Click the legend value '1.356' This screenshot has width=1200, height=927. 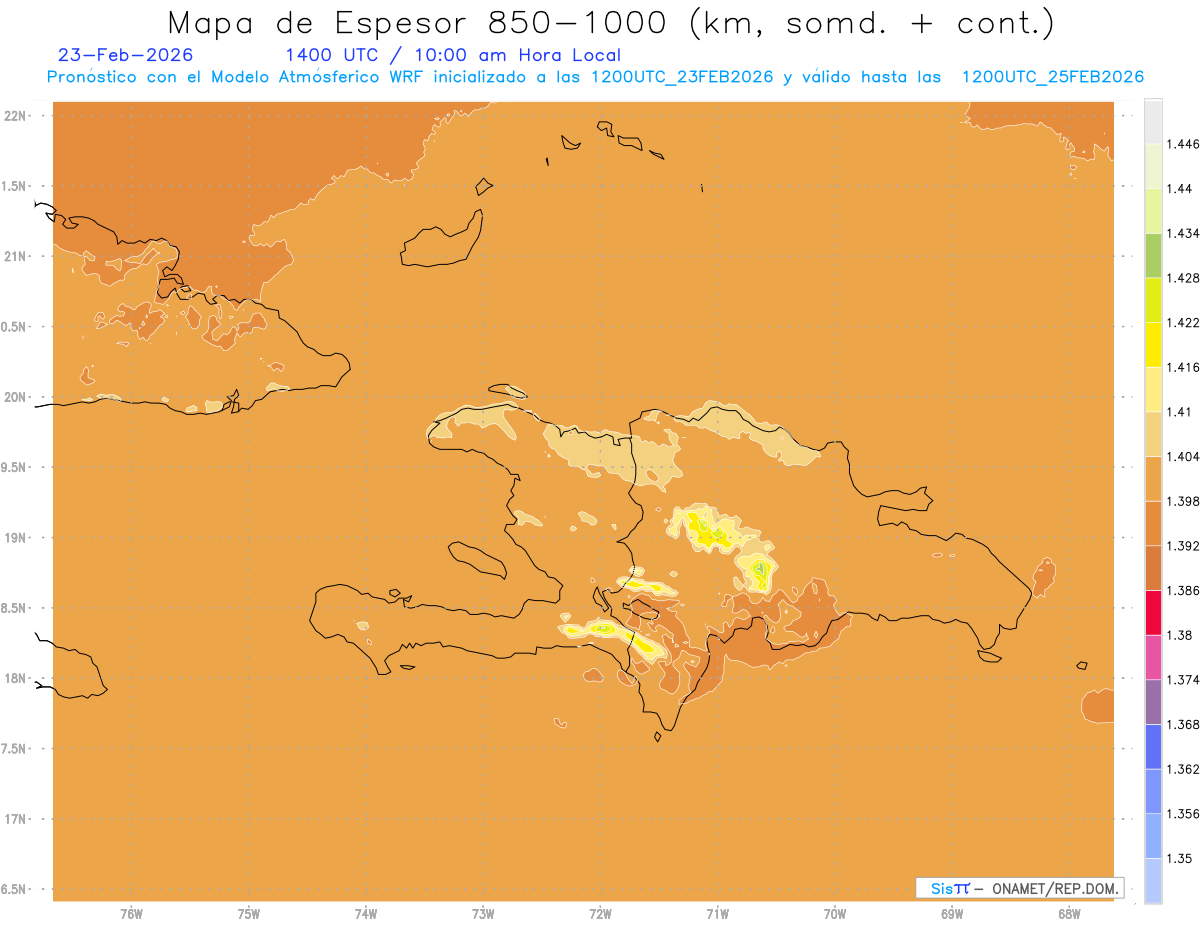click(1183, 814)
